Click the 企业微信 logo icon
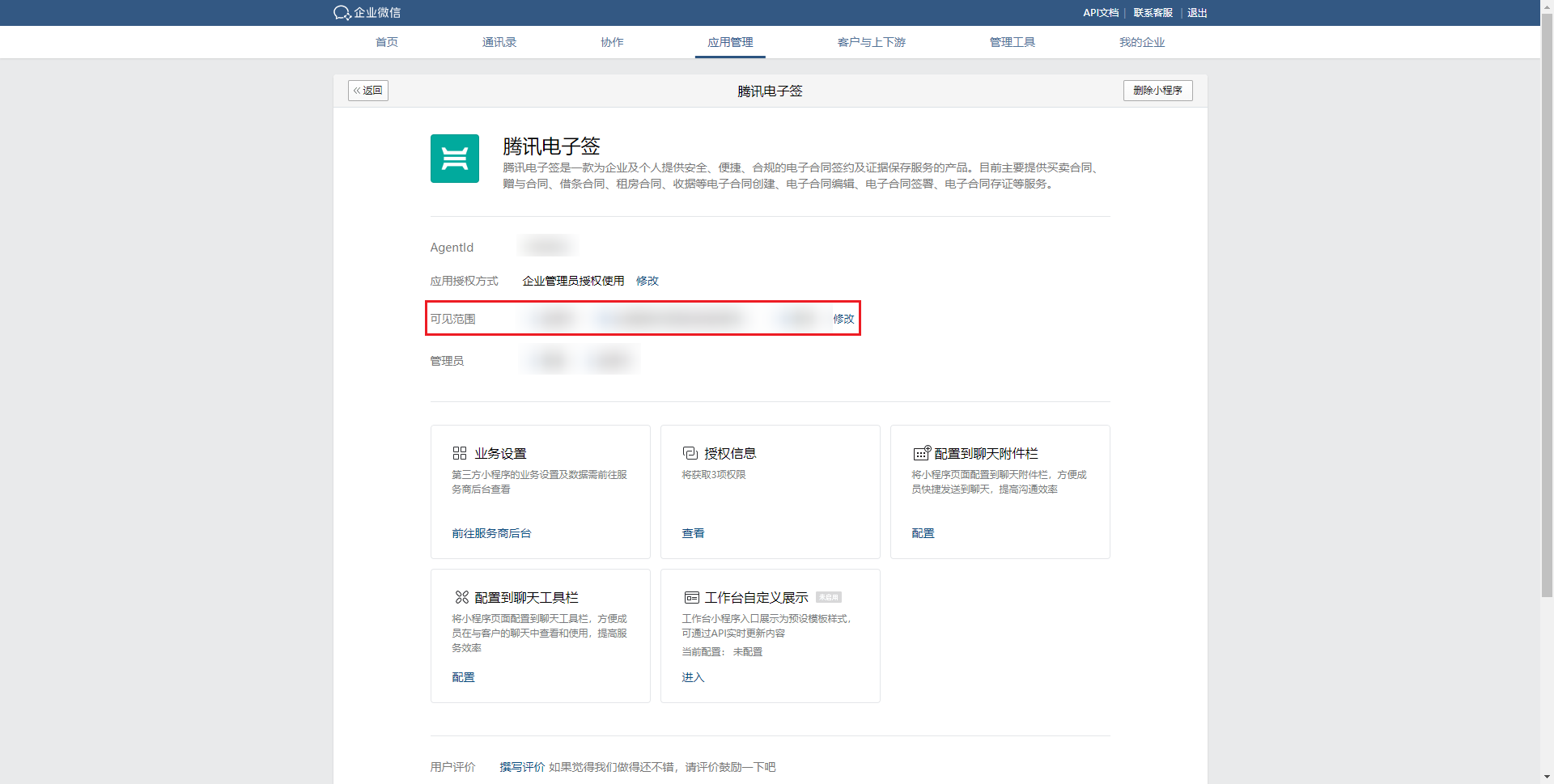The width and height of the screenshot is (1554, 784). [342, 13]
